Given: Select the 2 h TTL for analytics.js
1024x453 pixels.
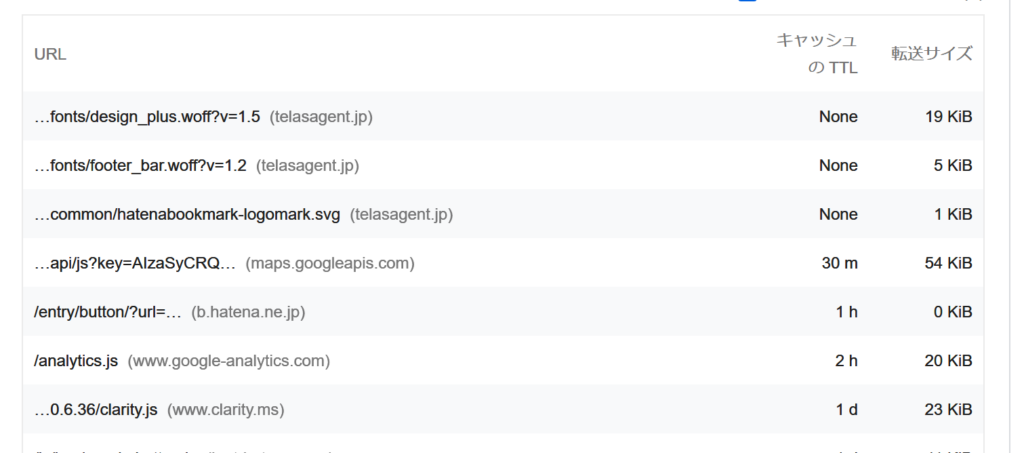Looking at the screenshot, I should click(x=846, y=361).
